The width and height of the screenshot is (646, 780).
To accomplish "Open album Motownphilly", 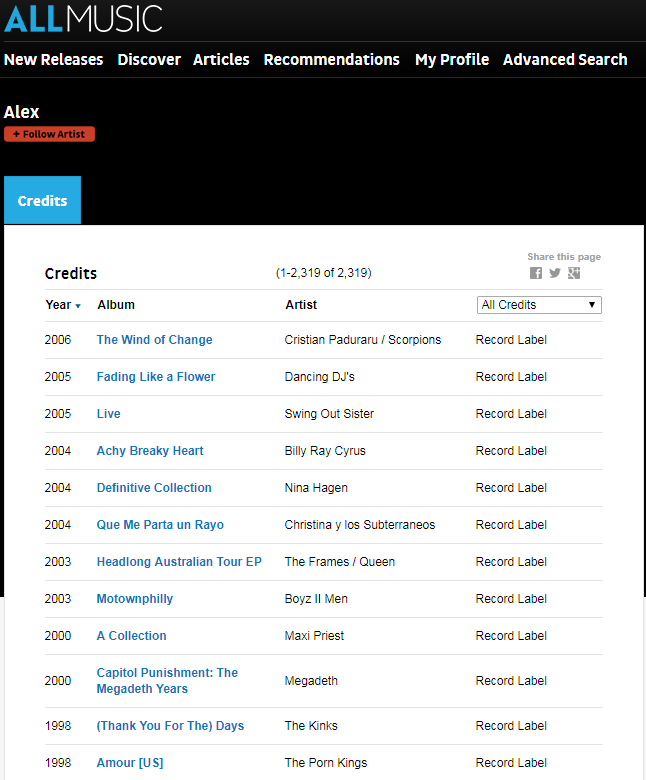I will point(135,598).
